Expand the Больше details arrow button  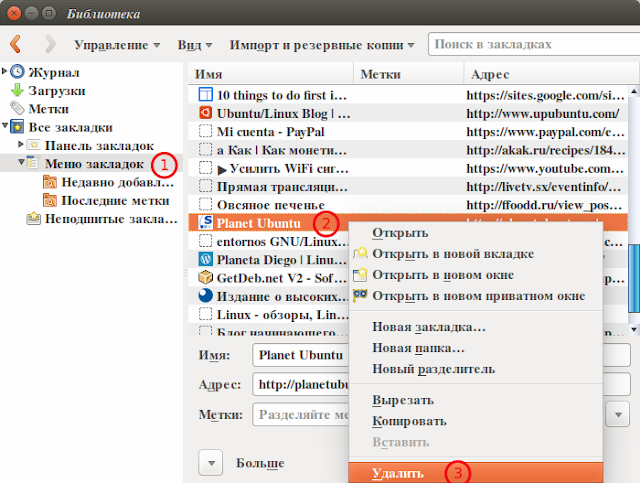[211, 463]
